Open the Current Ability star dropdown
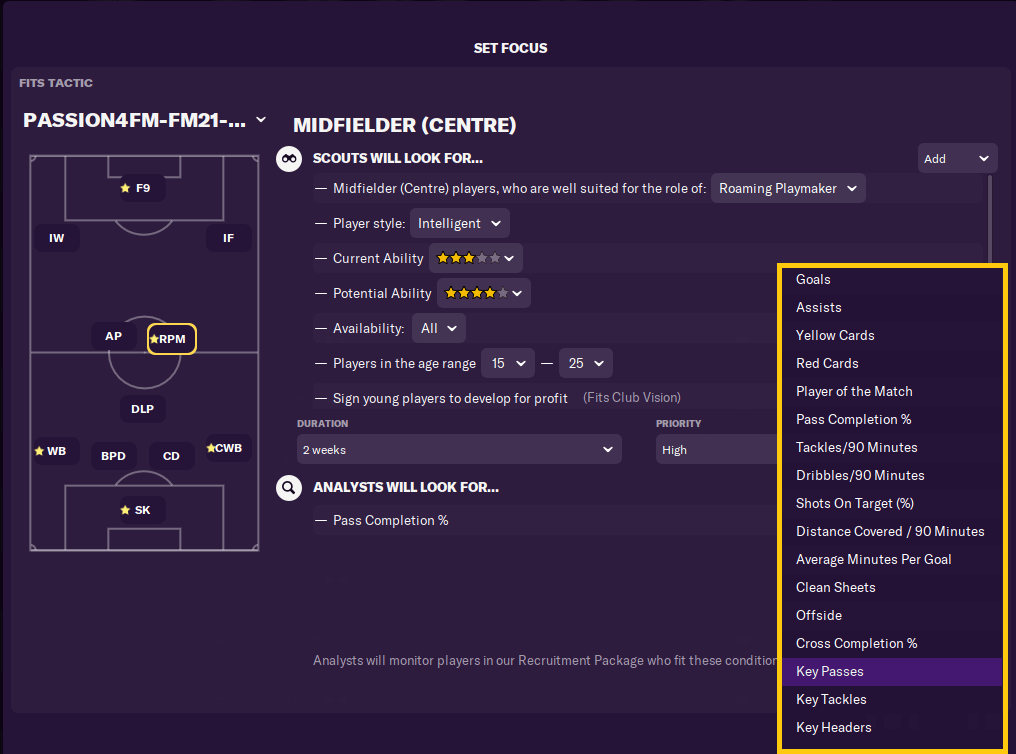The height and width of the screenshot is (754, 1016). (476, 258)
